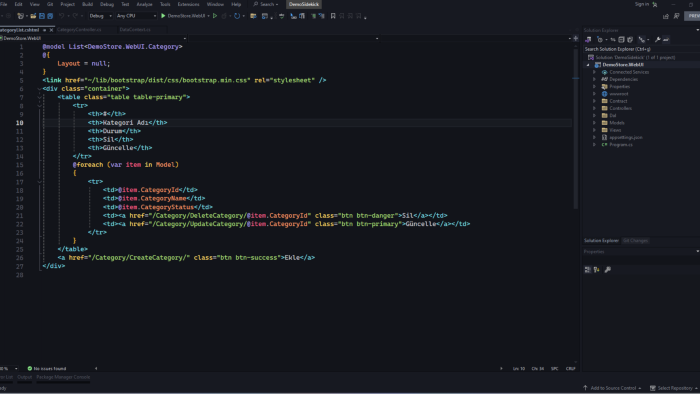
Task: Collapse the div container code block
Action: 39,89
